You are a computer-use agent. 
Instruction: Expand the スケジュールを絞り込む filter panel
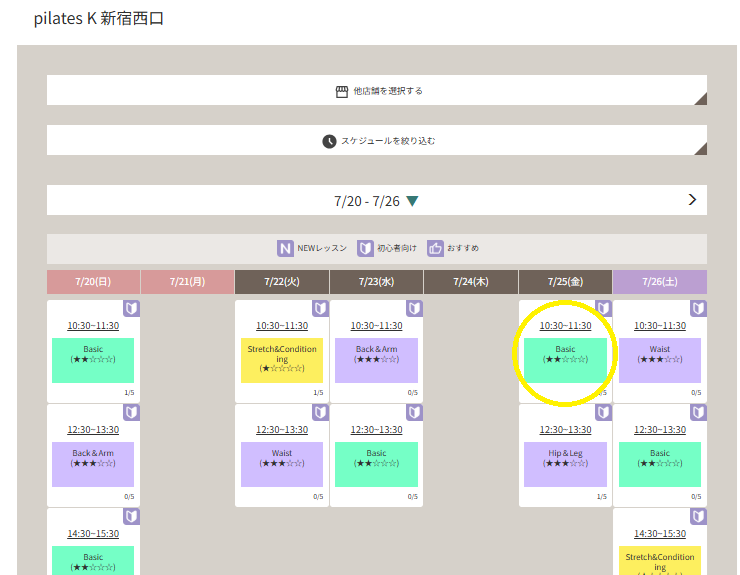(377, 140)
